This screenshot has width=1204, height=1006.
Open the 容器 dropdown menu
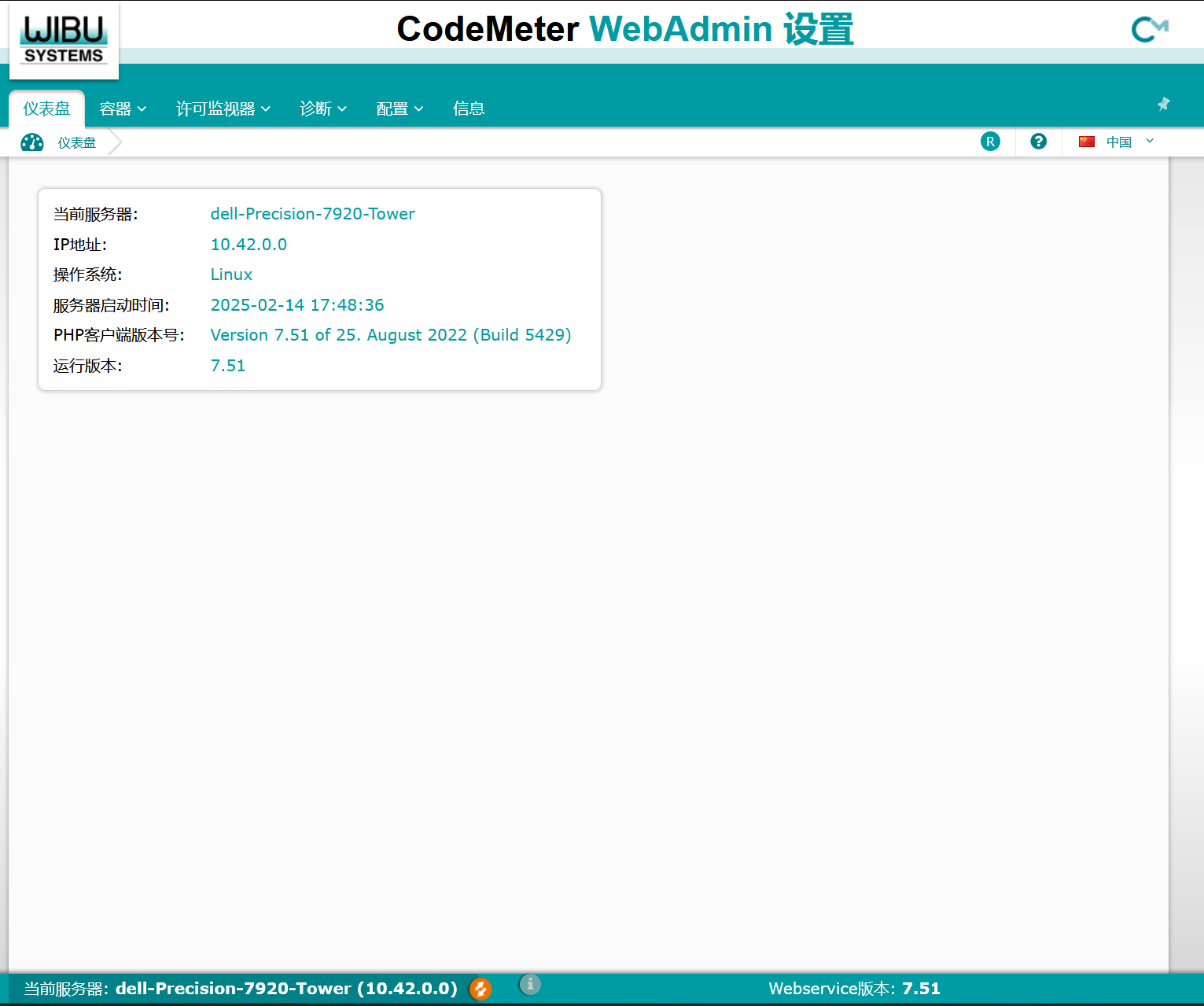123,109
